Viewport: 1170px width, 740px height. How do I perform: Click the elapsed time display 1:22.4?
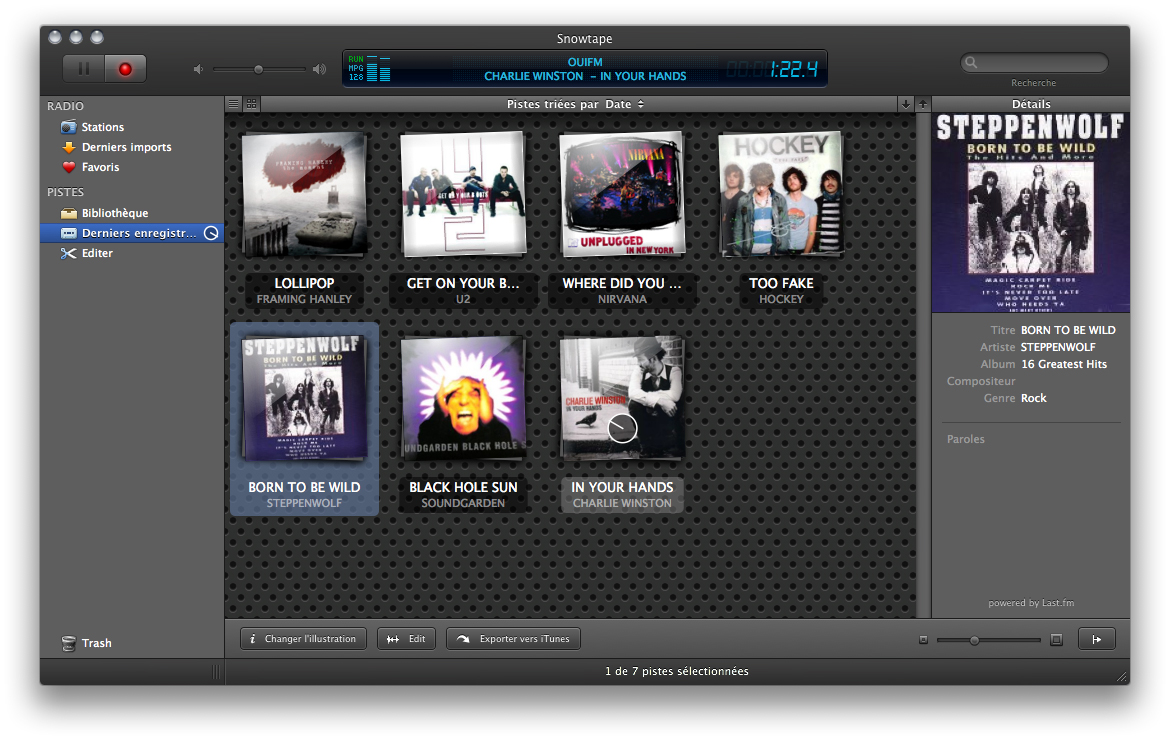click(794, 69)
